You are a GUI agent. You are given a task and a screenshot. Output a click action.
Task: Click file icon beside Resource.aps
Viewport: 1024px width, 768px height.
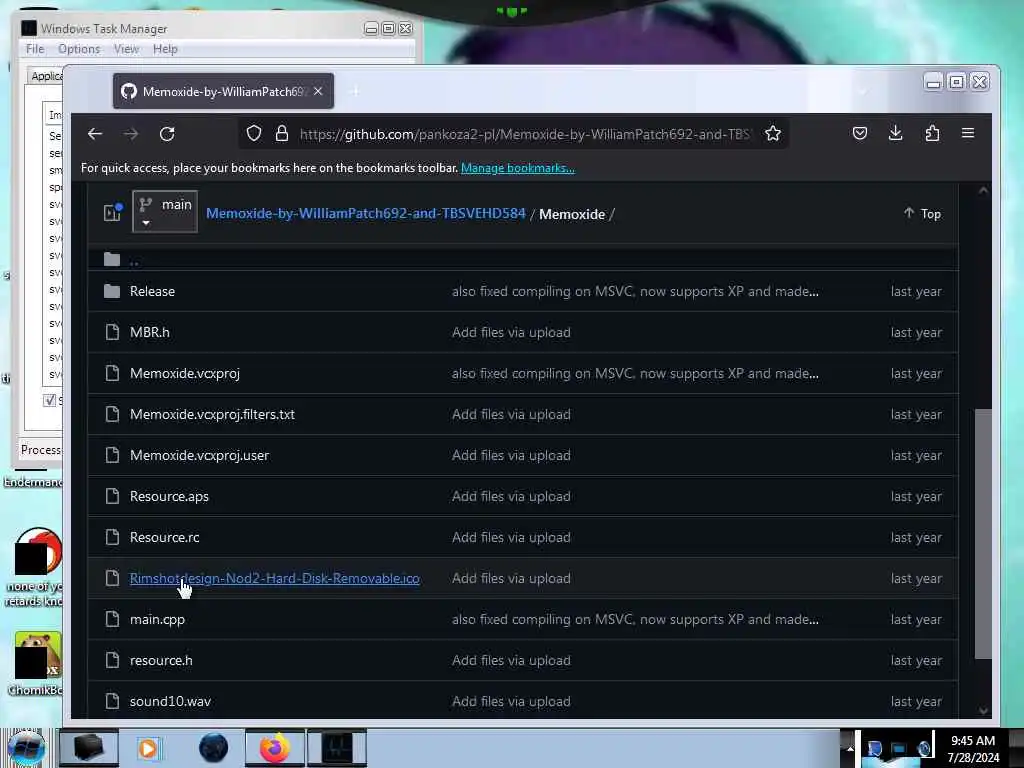click(112, 496)
